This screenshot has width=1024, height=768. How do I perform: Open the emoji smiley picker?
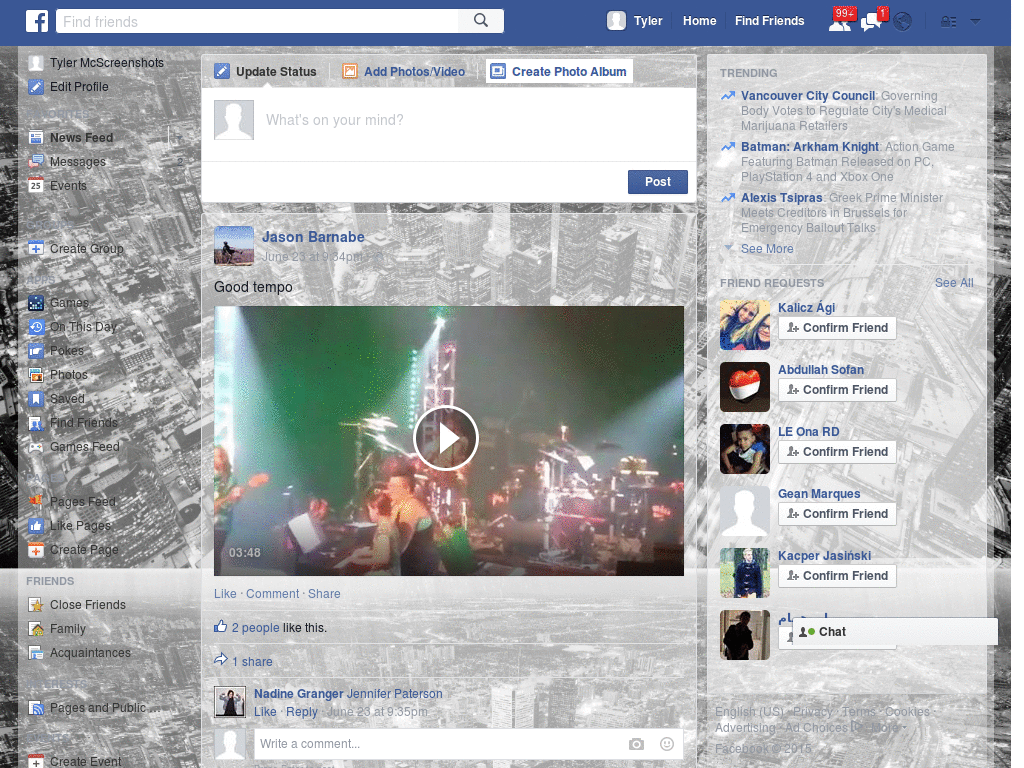tap(667, 744)
